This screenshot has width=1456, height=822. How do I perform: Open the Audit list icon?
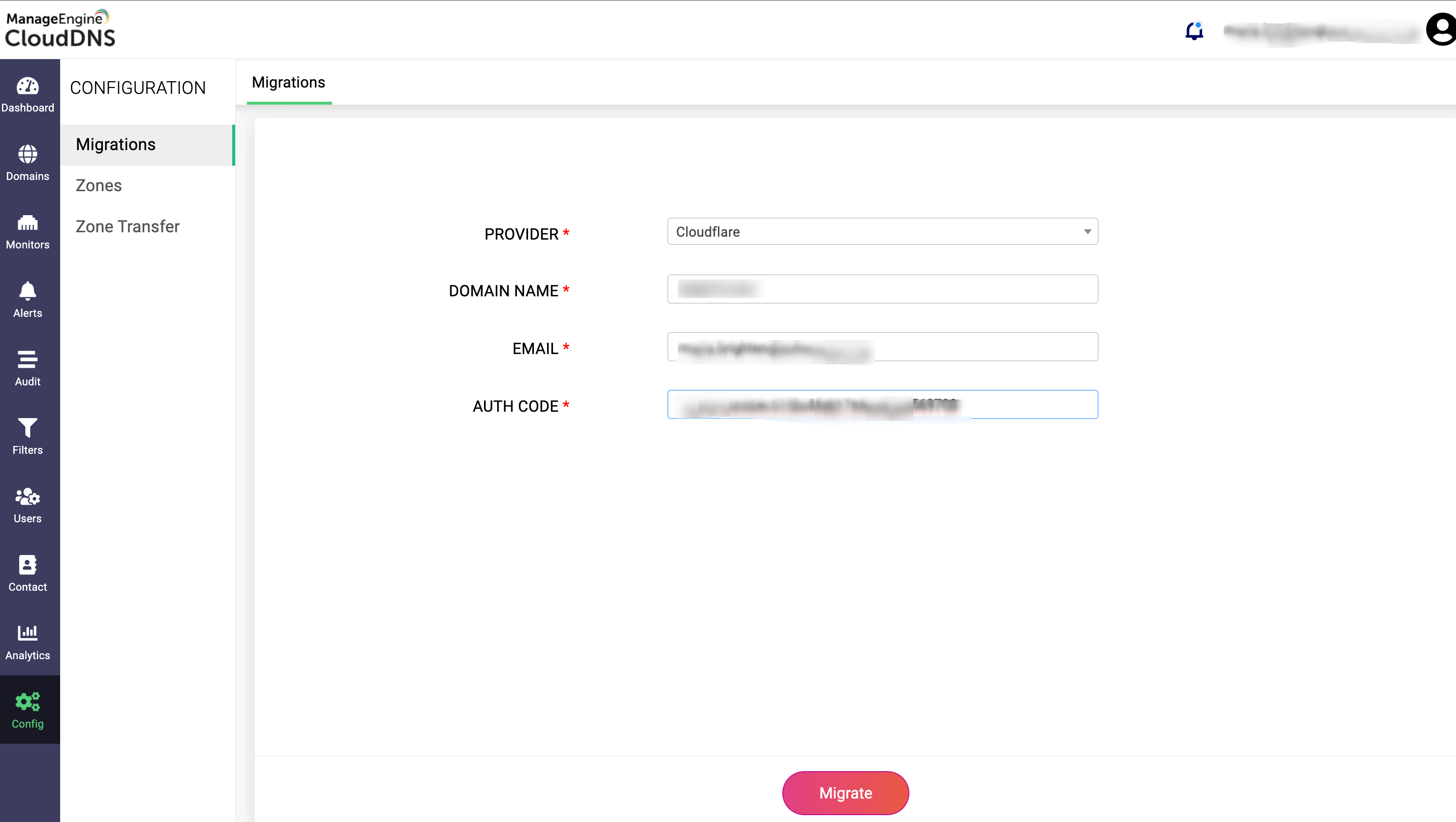pos(27,359)
